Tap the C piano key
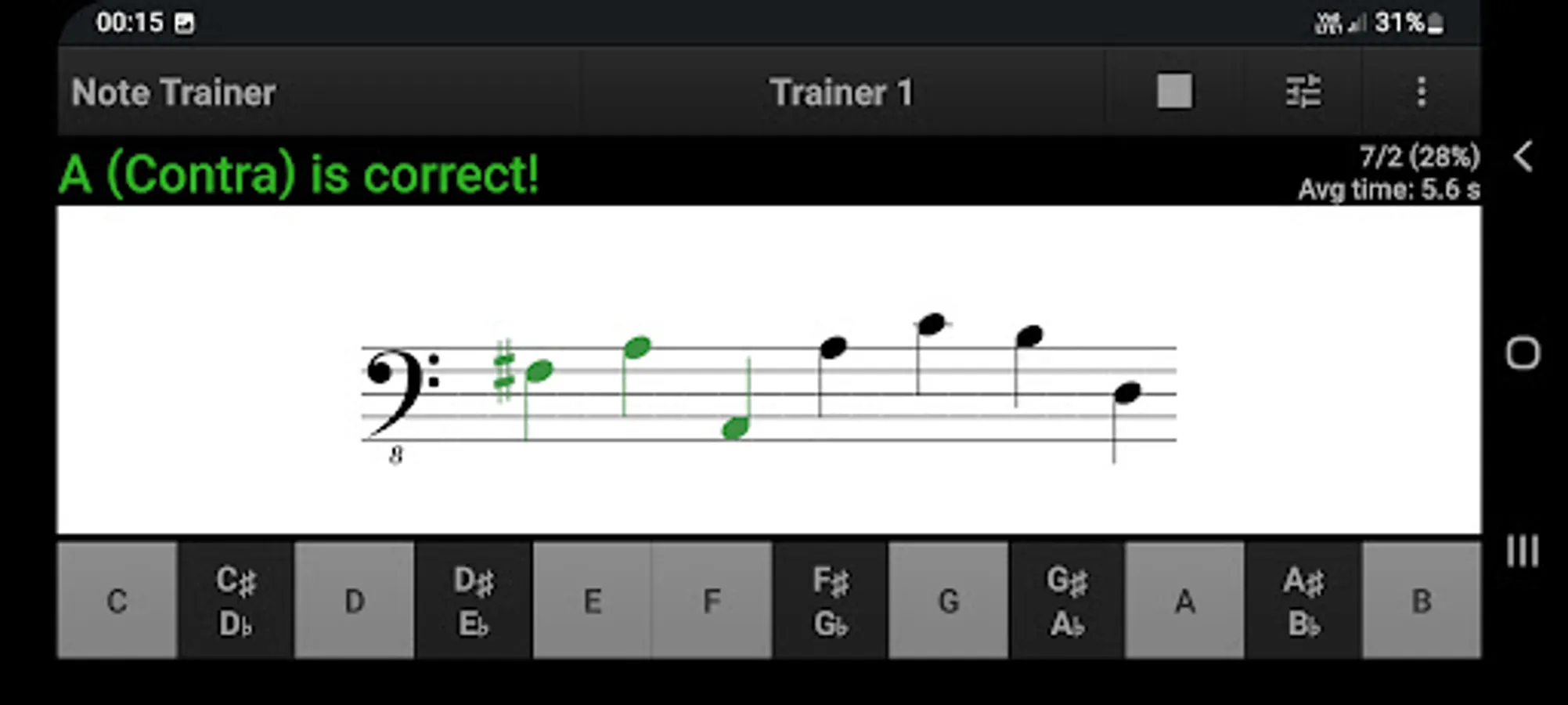1568x705 pixels. pyautogui.click(x=117, y=601)
